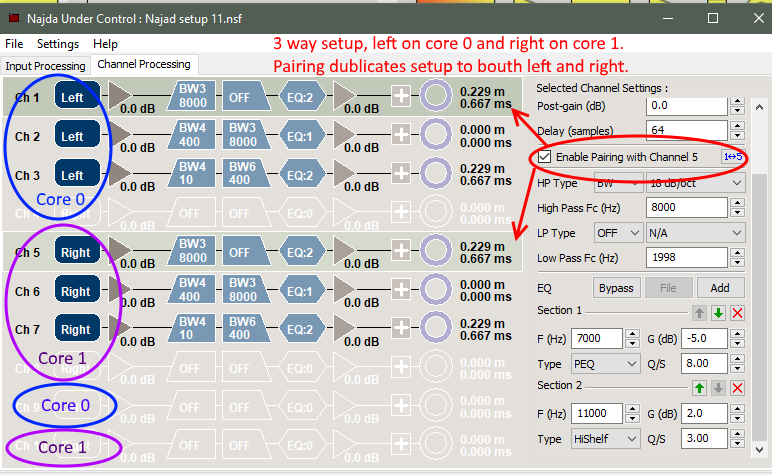Select the Ch 2 EQ:1 block

pos(301,135)
